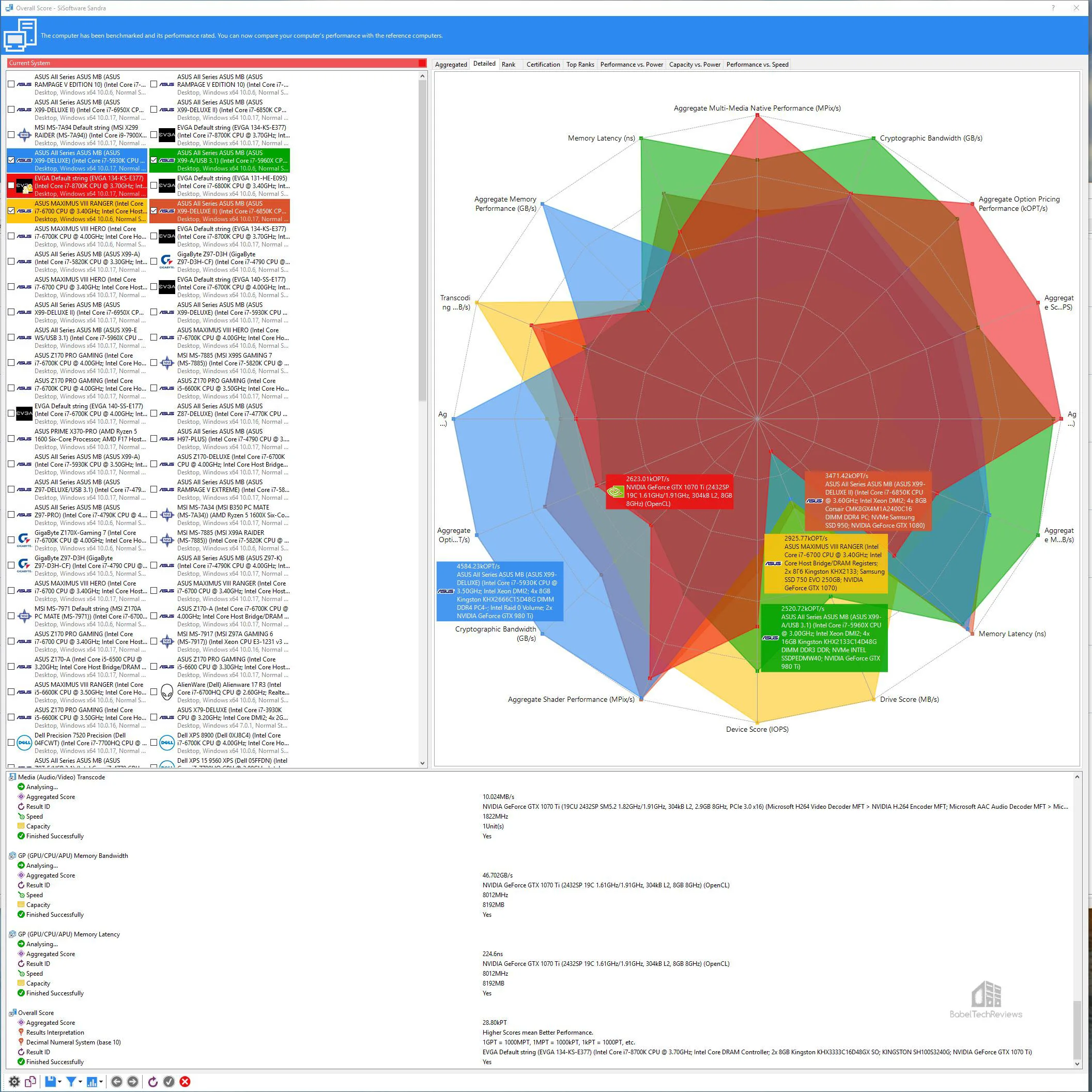
Task: Click the NVIDIA icon in the red 2623.01kOPT/s label
Action: click(615, 491)
